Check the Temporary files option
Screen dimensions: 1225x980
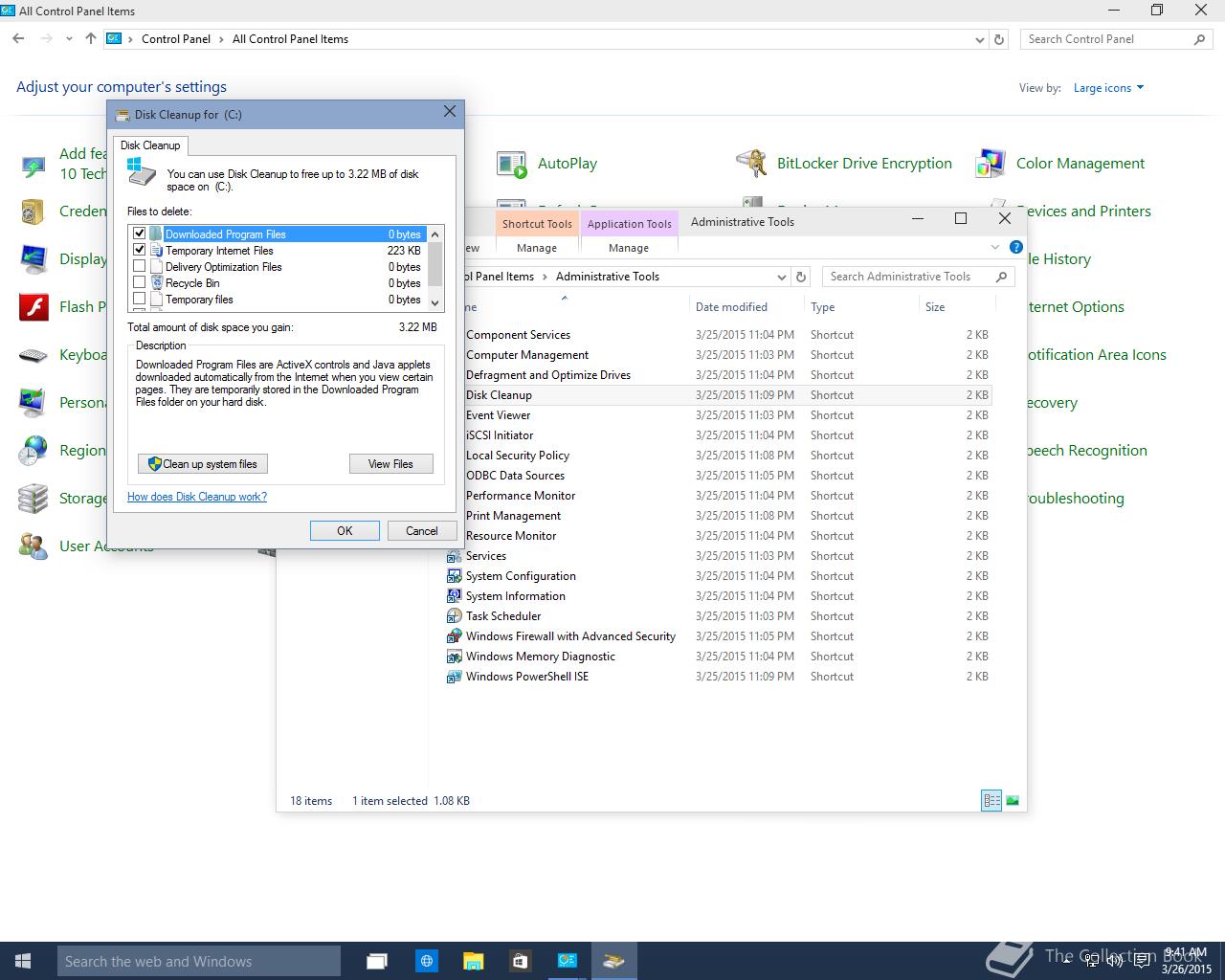pyautogui.click(x=140, y=299)
